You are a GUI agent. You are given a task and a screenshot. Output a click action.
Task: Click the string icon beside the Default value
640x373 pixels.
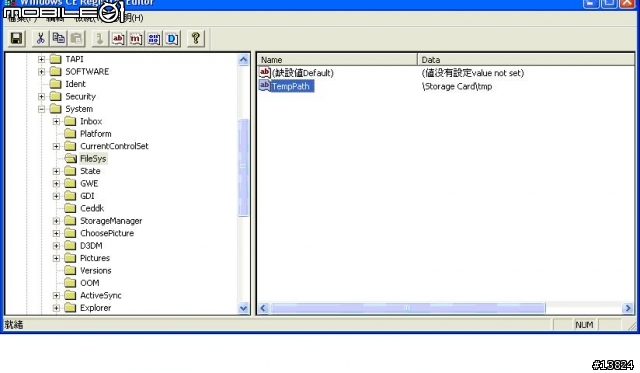tap(264, 73)
